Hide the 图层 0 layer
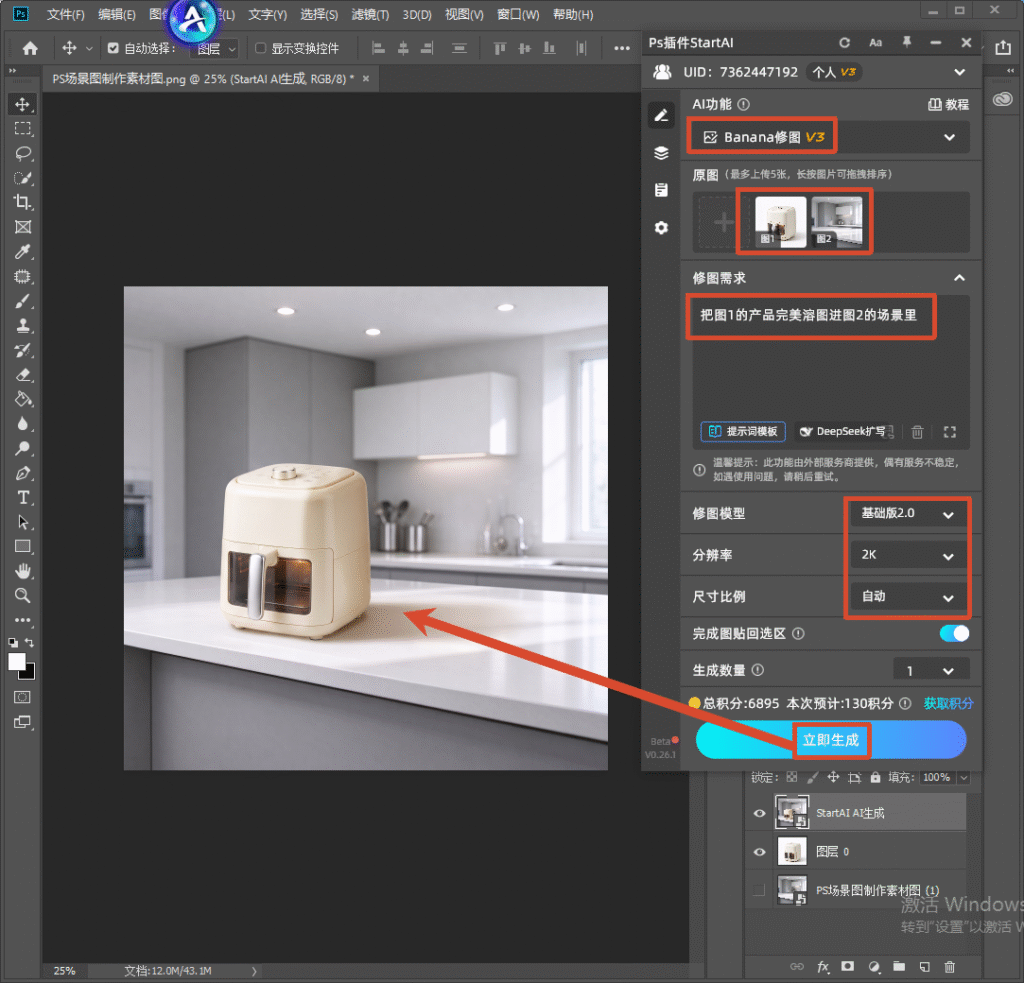Viewport: 1024px width, 983px height. tap(759, 852)
